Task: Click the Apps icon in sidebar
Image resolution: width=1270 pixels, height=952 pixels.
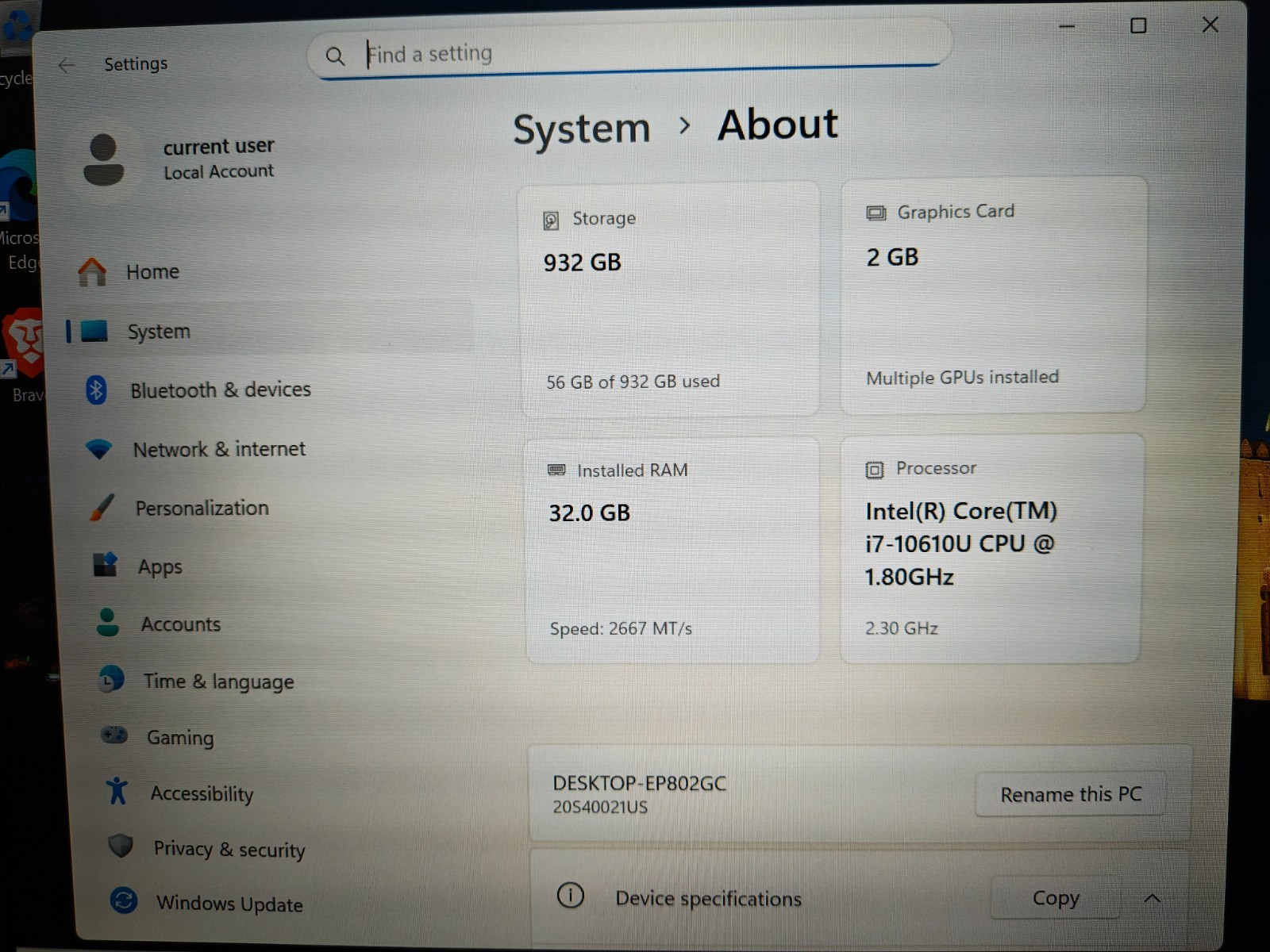Action: point(105,565)
